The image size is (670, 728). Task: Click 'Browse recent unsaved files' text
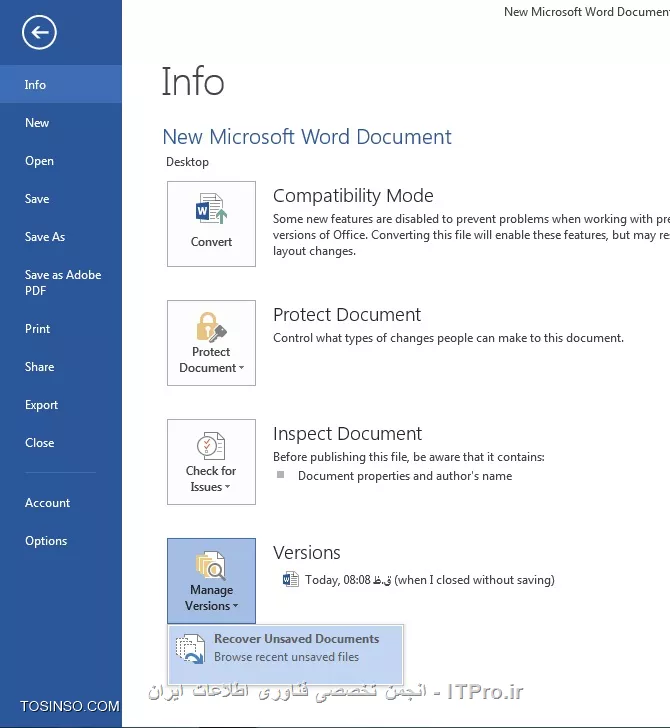[286, 657]
